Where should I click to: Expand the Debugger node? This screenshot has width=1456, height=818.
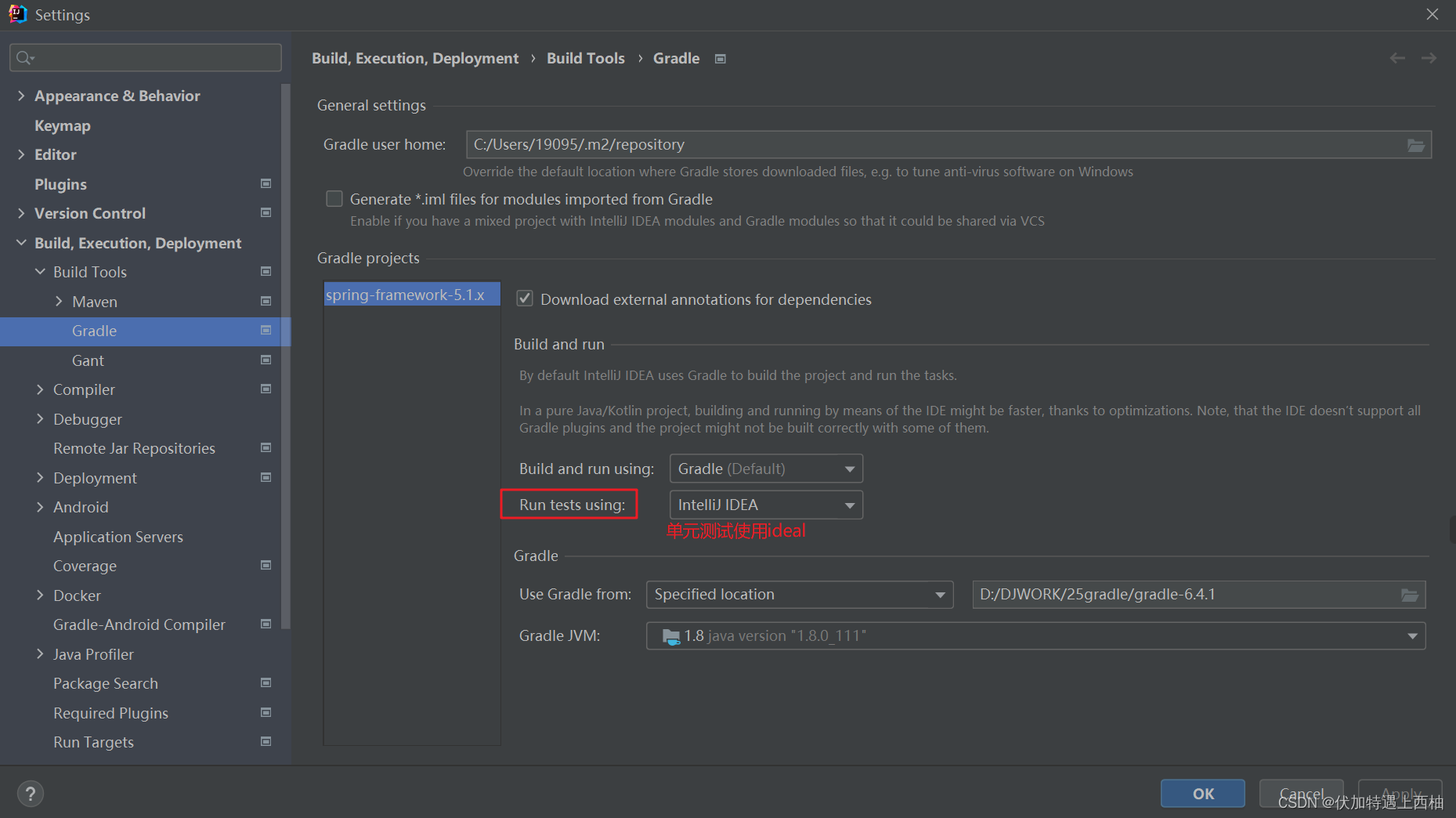(40, 419)
